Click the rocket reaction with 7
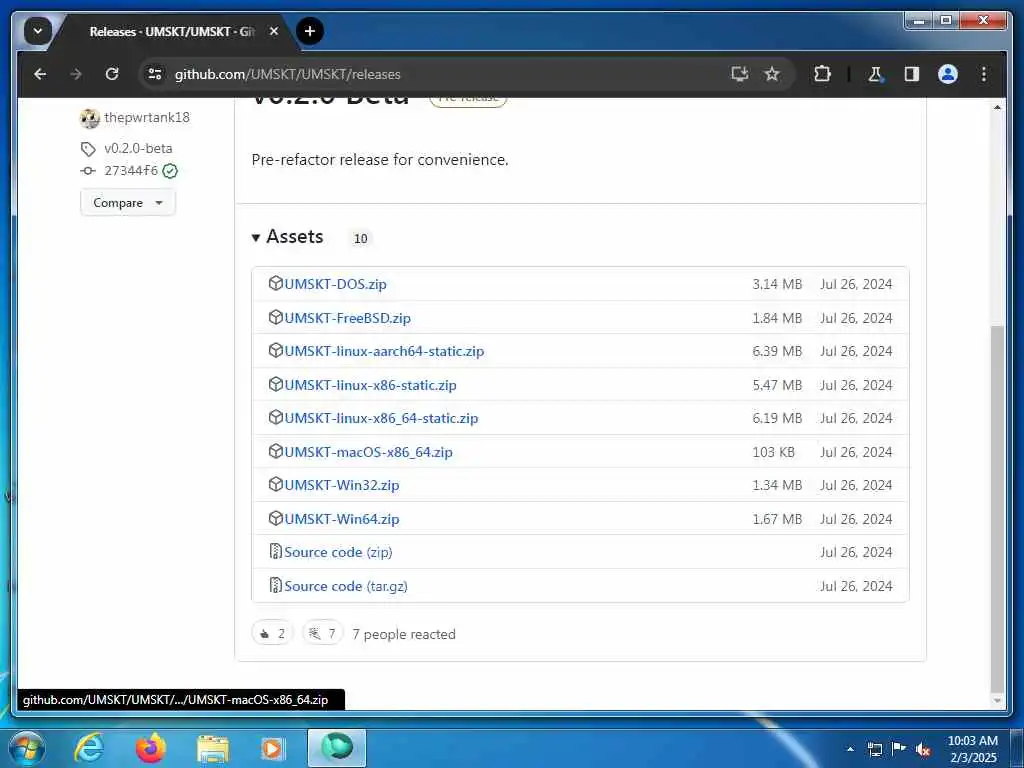 click(323, 633)
